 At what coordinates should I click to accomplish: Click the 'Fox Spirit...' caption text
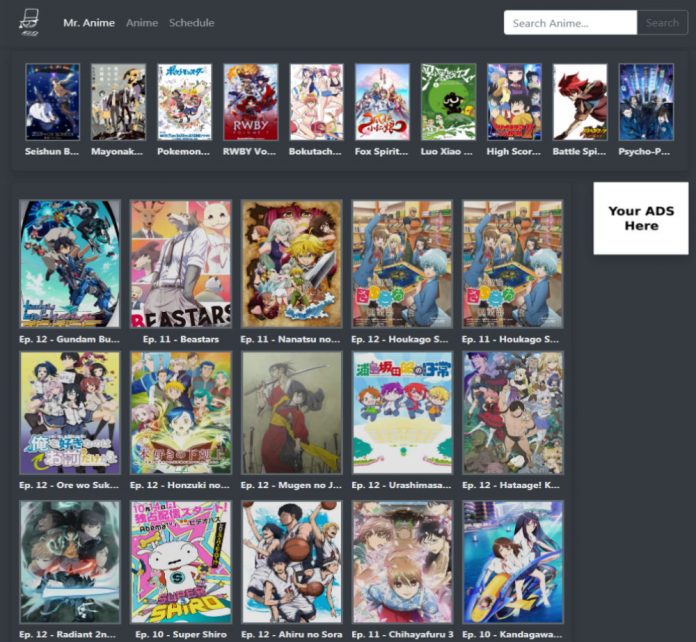click(x=381, y=151)
